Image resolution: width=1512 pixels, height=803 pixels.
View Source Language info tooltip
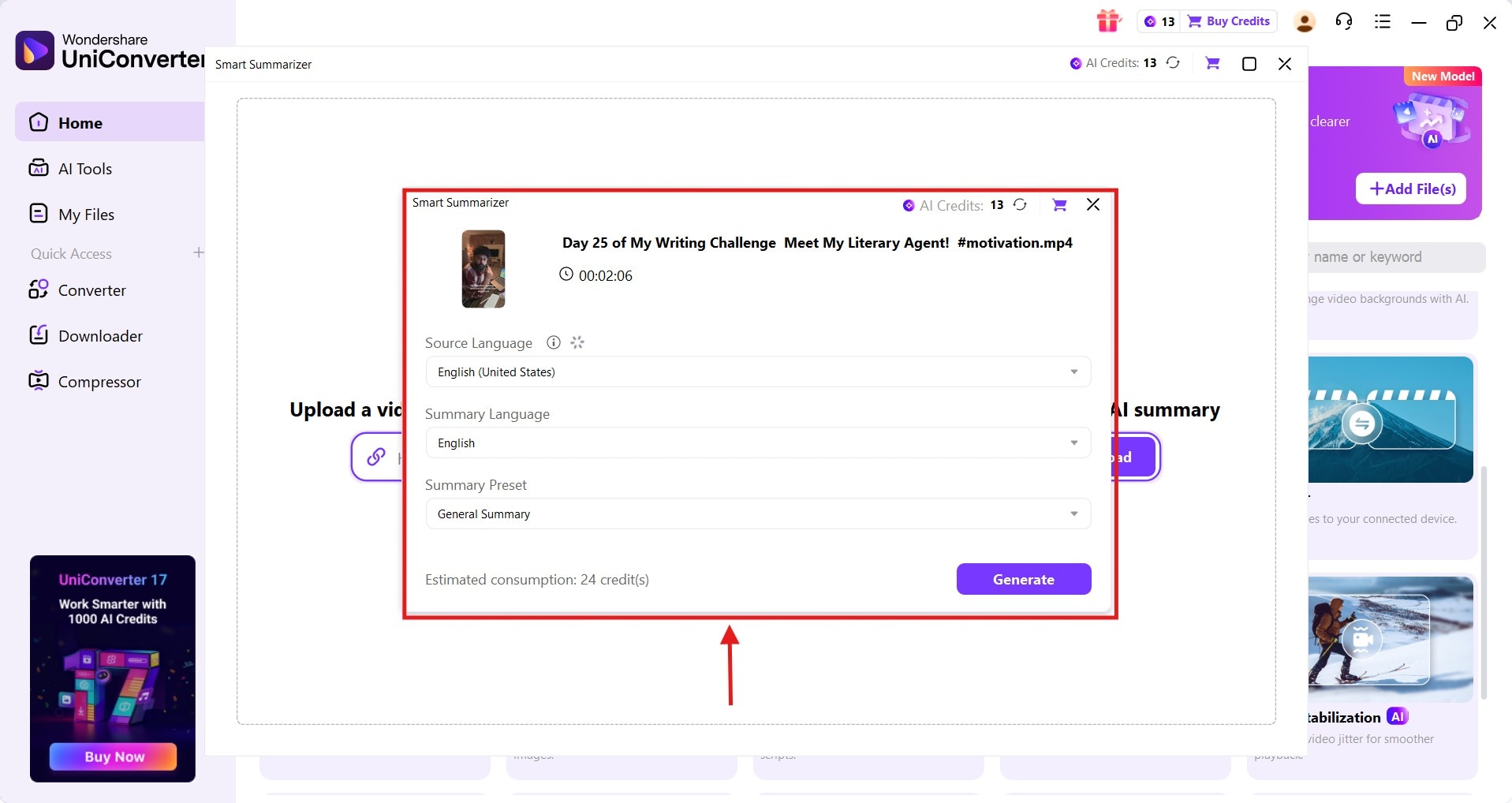coord(552,342)
